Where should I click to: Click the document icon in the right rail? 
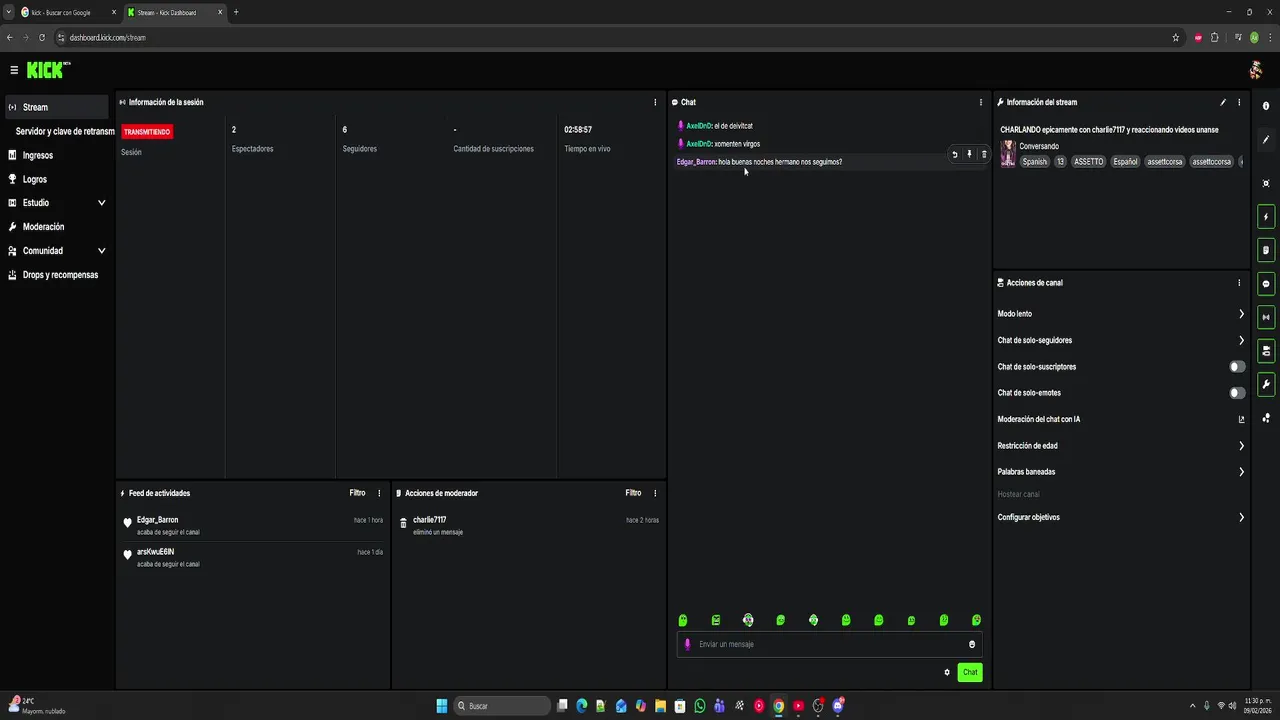pos(1266,250)
